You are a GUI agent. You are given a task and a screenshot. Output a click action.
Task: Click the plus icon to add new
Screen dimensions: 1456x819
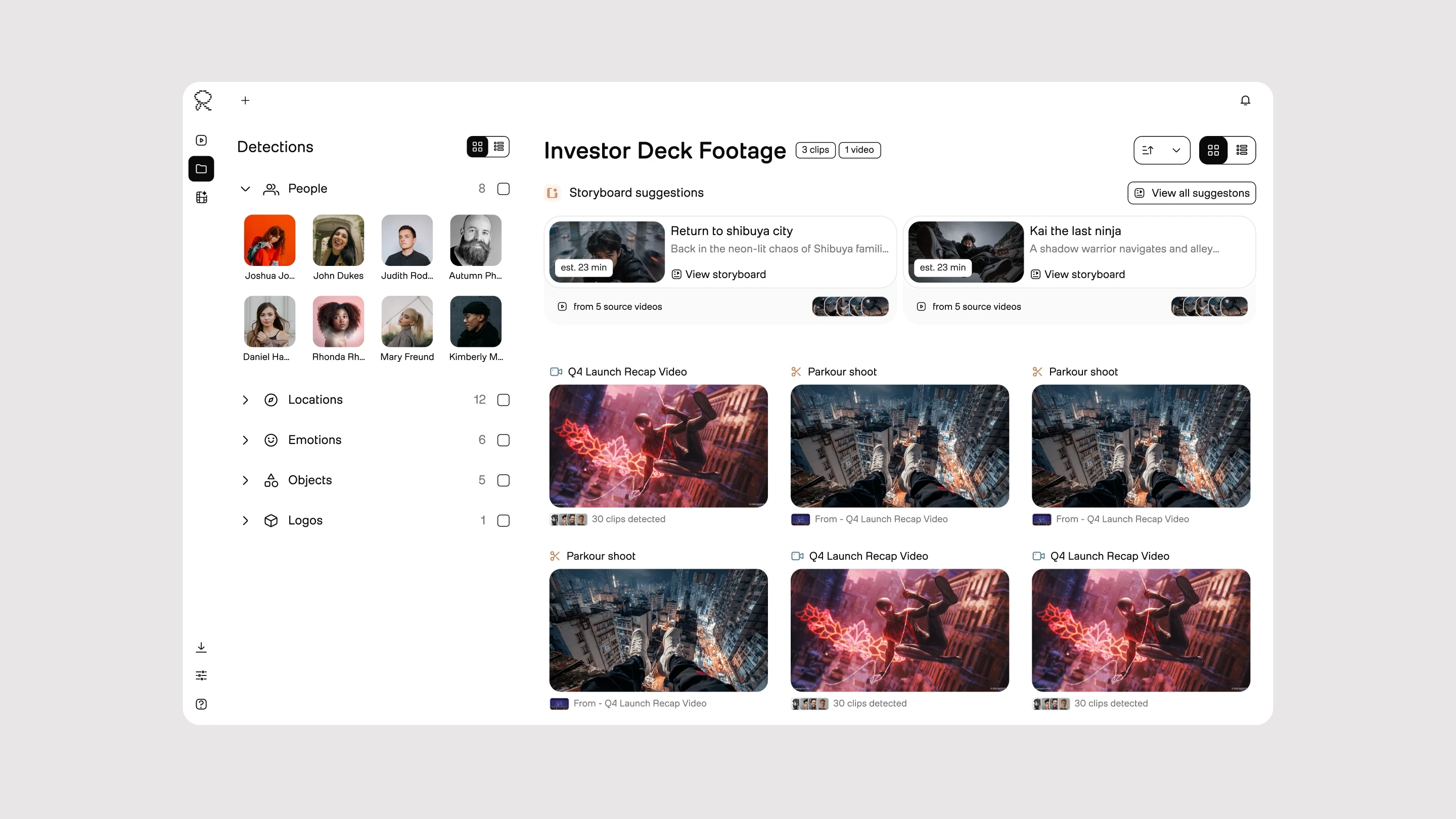click(x=245, y=101)
